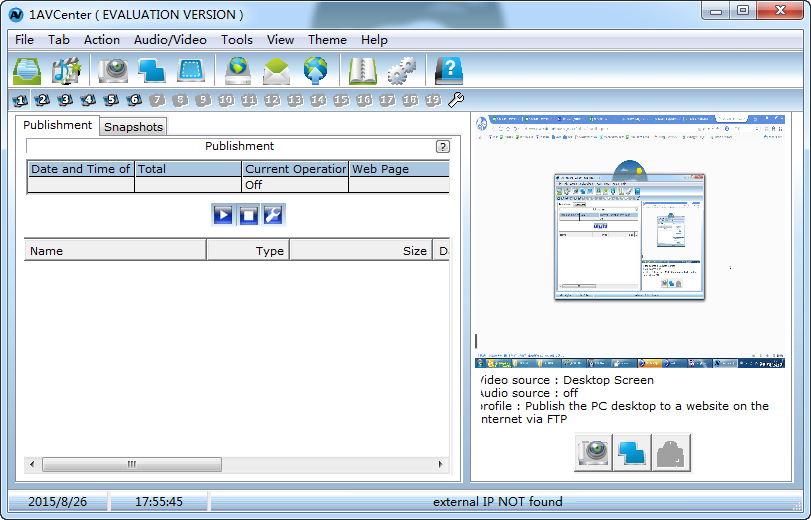811x520 pixels.
Task: Click the Publishment panel help question mark
Action: pos(442,146)
